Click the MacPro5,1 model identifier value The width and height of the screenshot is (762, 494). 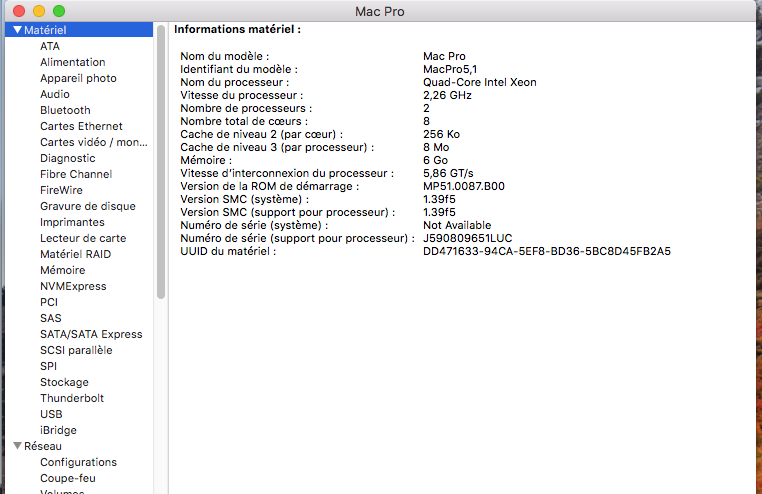click(450, 69)
